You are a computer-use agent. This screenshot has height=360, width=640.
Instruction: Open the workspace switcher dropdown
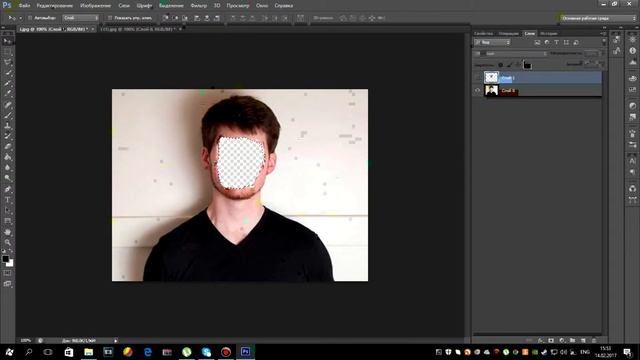tap(598, 18)
